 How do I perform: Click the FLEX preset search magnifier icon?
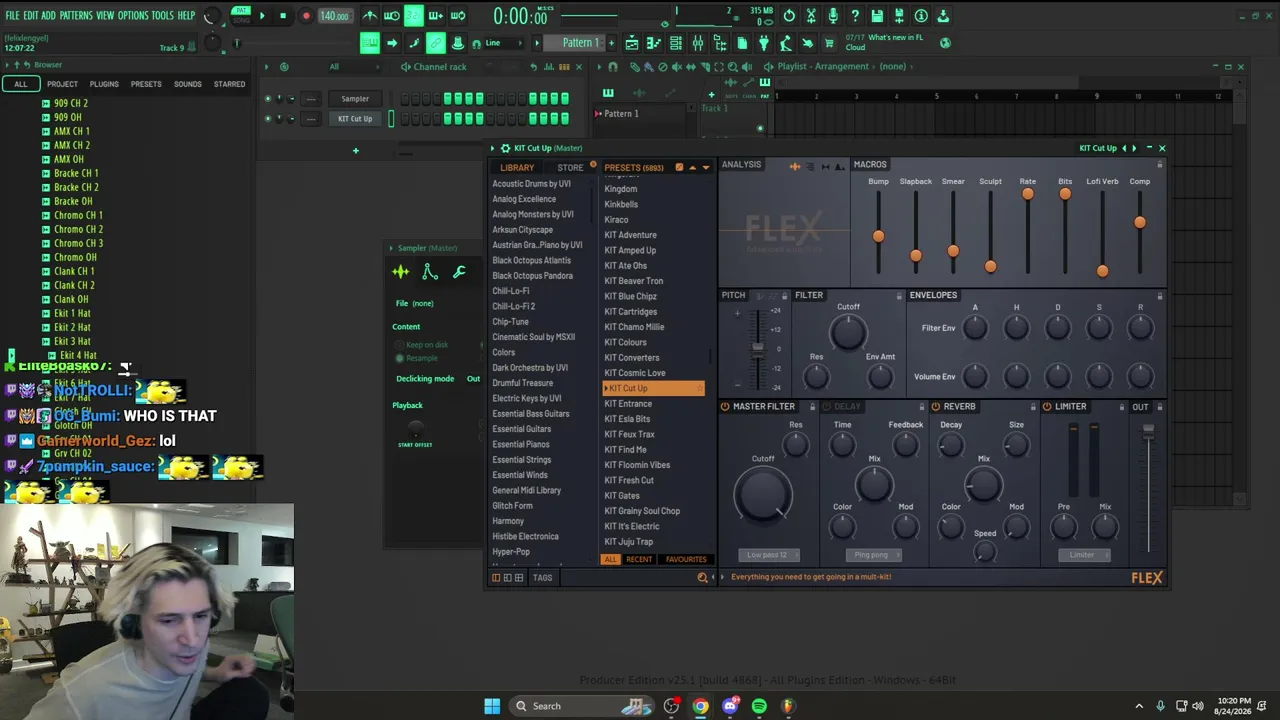pyautogui.click(x=702, y=577)
